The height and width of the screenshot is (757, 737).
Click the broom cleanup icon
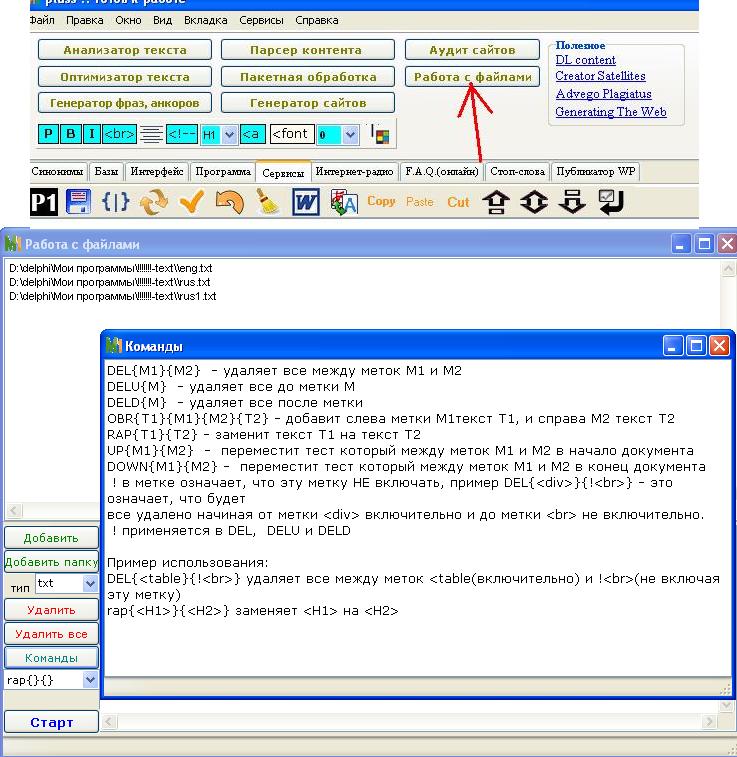click(x=267, y=202)
